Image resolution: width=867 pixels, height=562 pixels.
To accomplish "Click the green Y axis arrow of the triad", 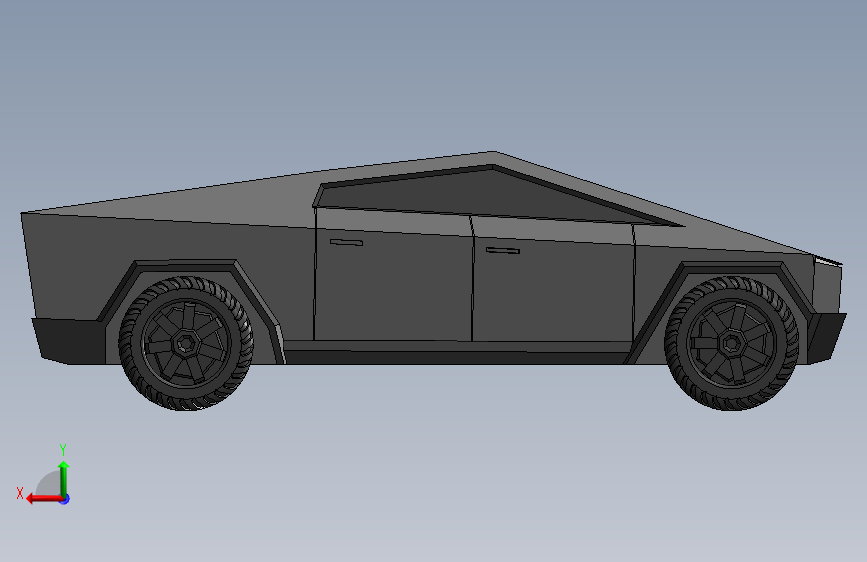I will (x=64, y=478).
